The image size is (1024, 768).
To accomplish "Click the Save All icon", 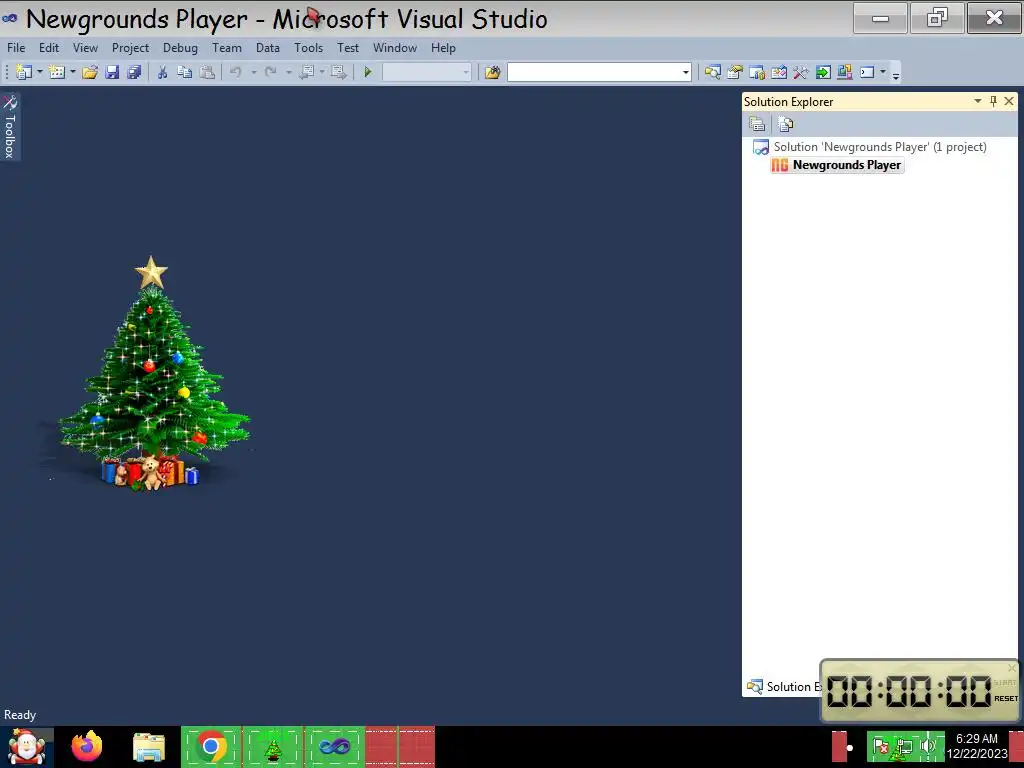I will click(x=135, y=72).
